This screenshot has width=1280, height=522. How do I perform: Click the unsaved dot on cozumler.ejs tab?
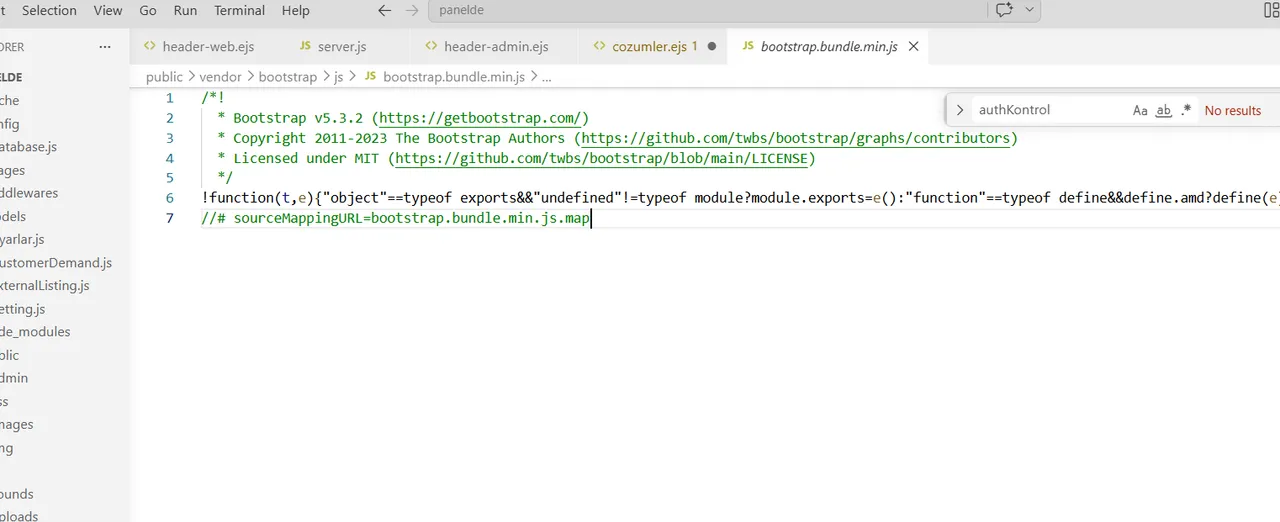(712, 46)
